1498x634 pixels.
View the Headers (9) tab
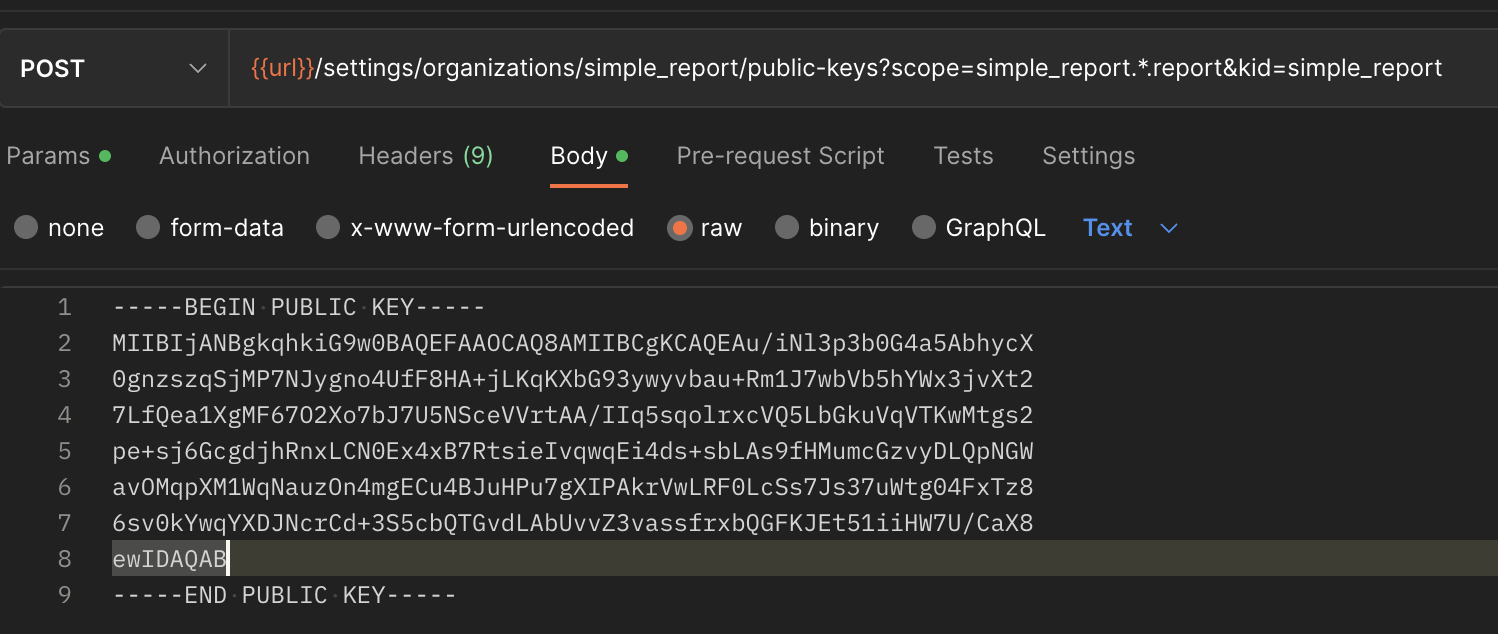click(x=424, y=155)
